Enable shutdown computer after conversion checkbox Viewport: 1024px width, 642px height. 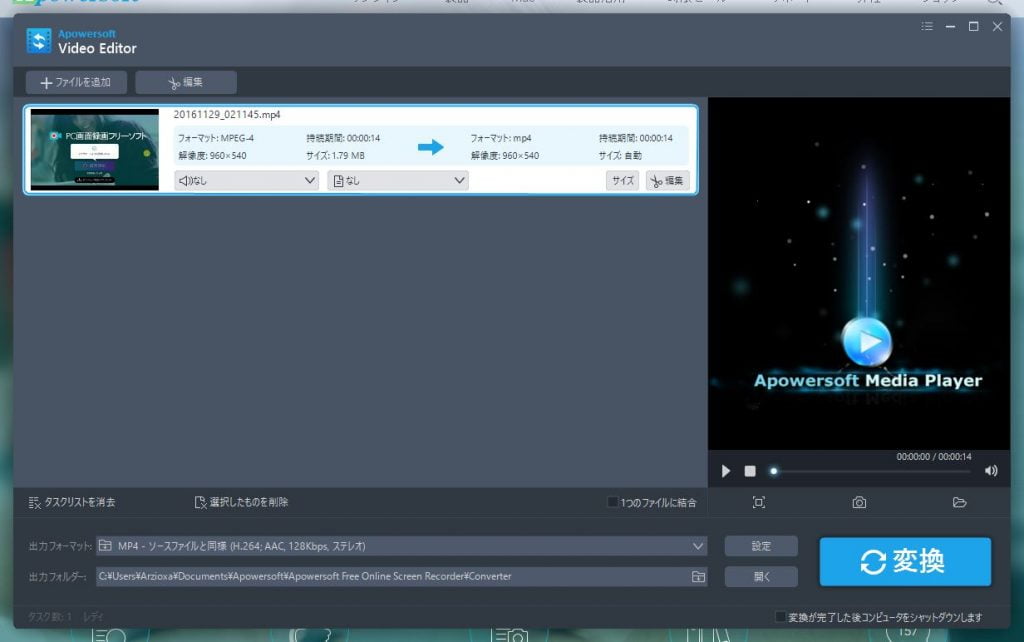click(782, 617)
